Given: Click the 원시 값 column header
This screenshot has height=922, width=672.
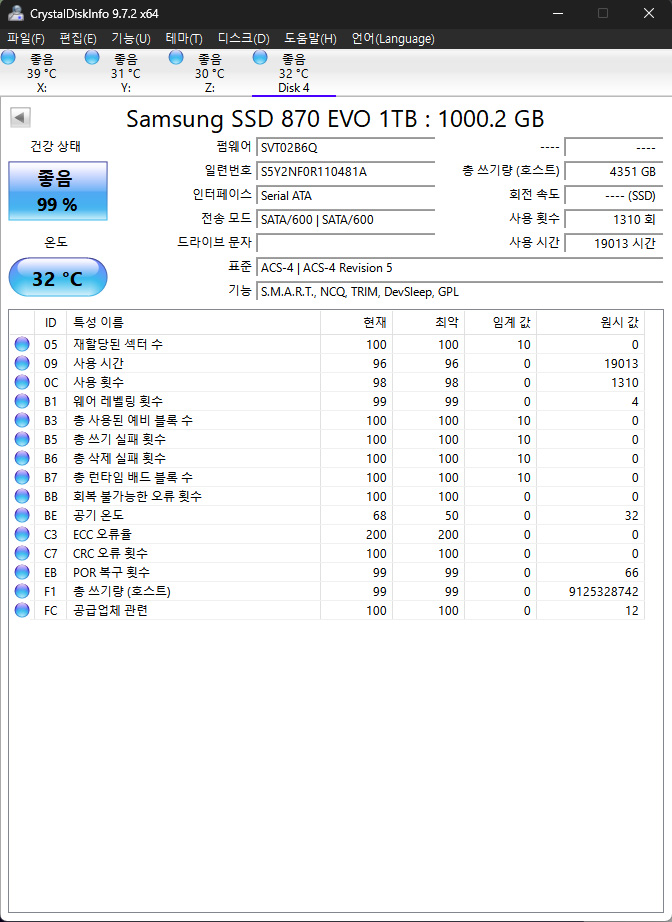Looking at the screenshot, I should [590, 322].
